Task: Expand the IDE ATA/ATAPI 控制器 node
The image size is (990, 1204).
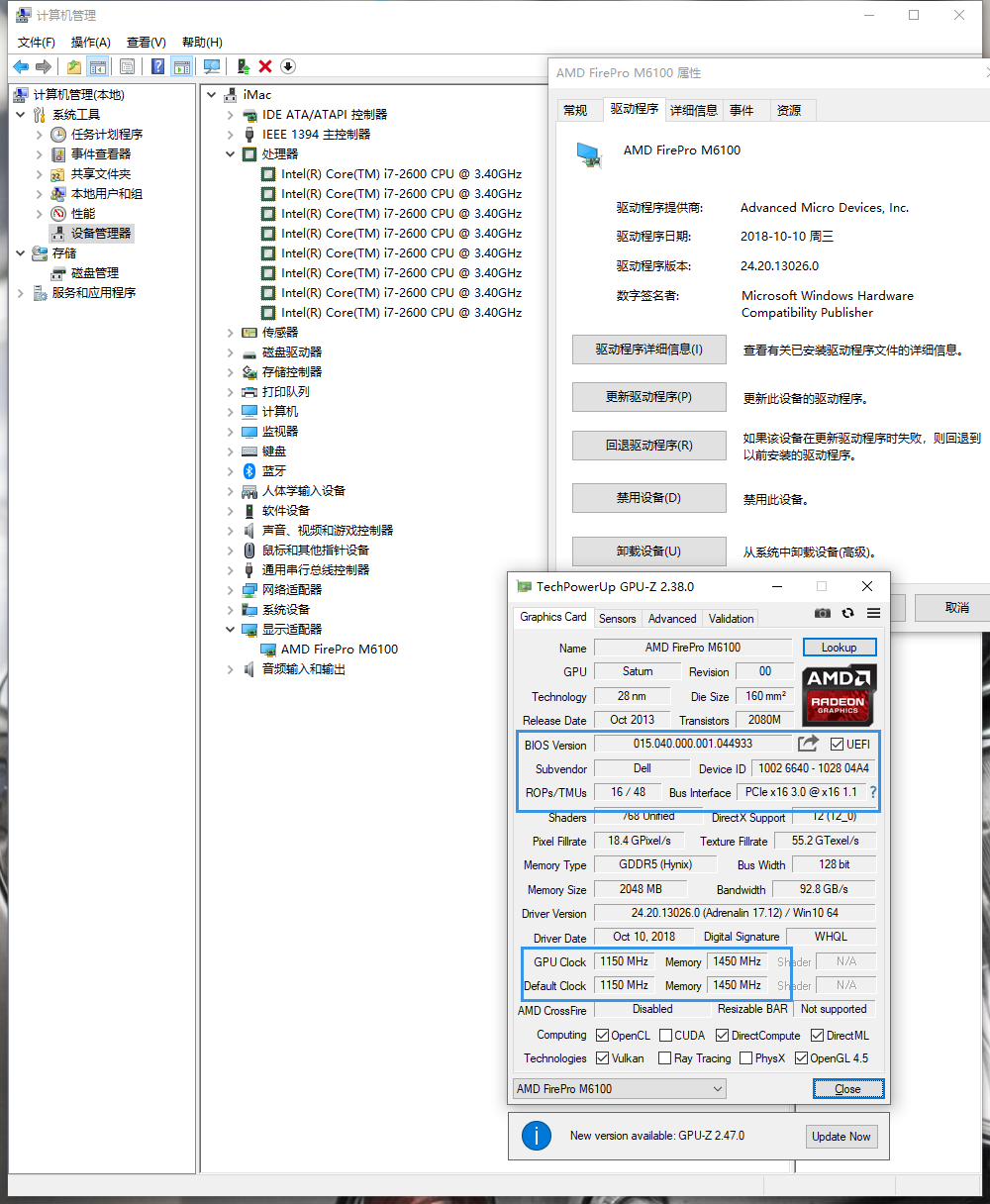Action: pyautogui.click(x=230, y=115)
